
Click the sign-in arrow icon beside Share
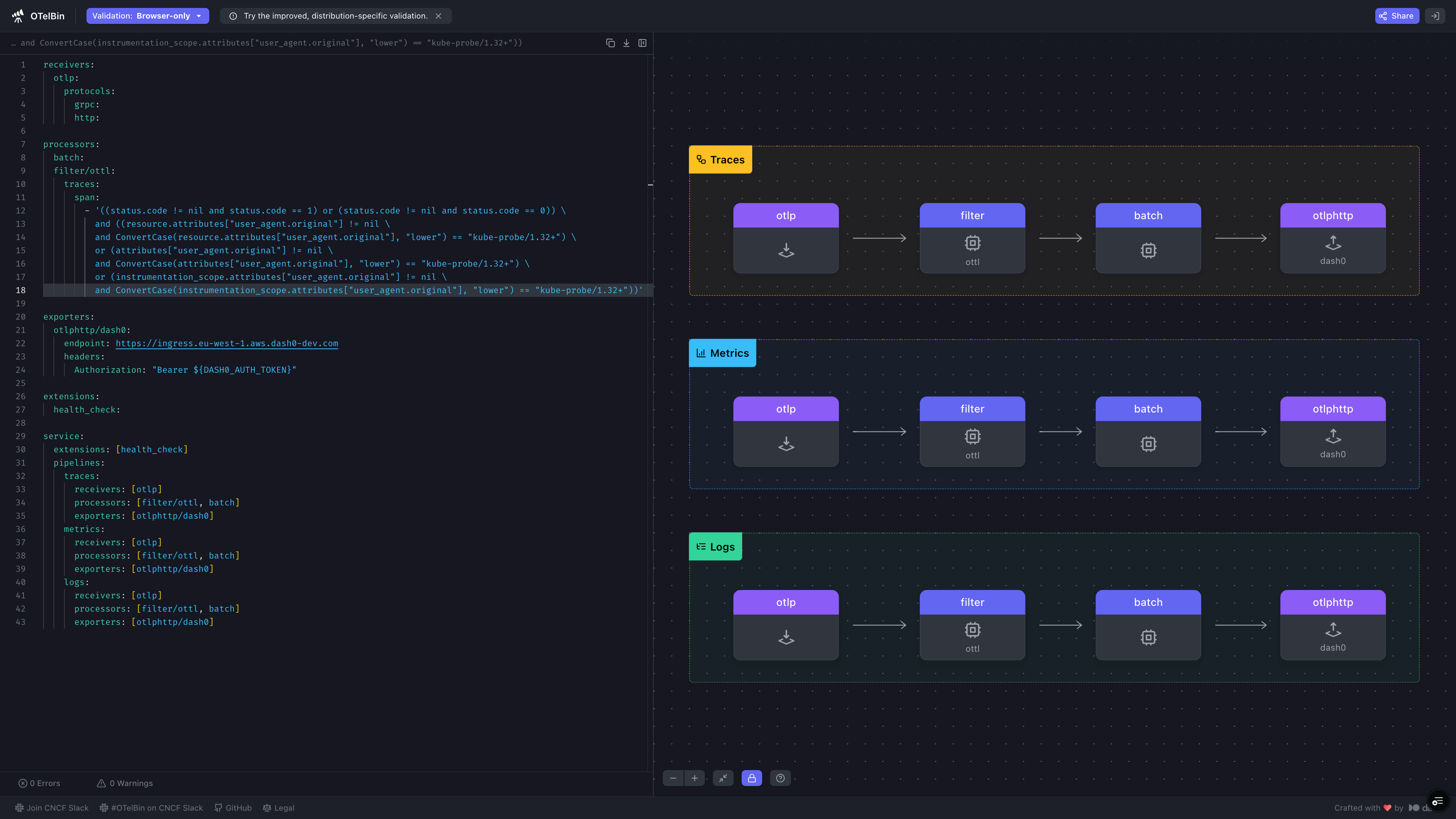(1435, 16)
